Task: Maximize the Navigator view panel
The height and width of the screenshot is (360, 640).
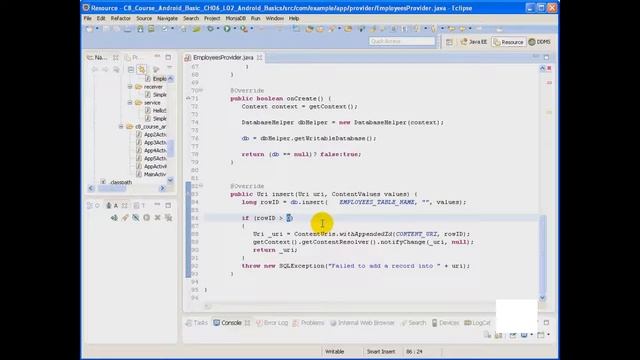Action: click(x=168, y=57)
